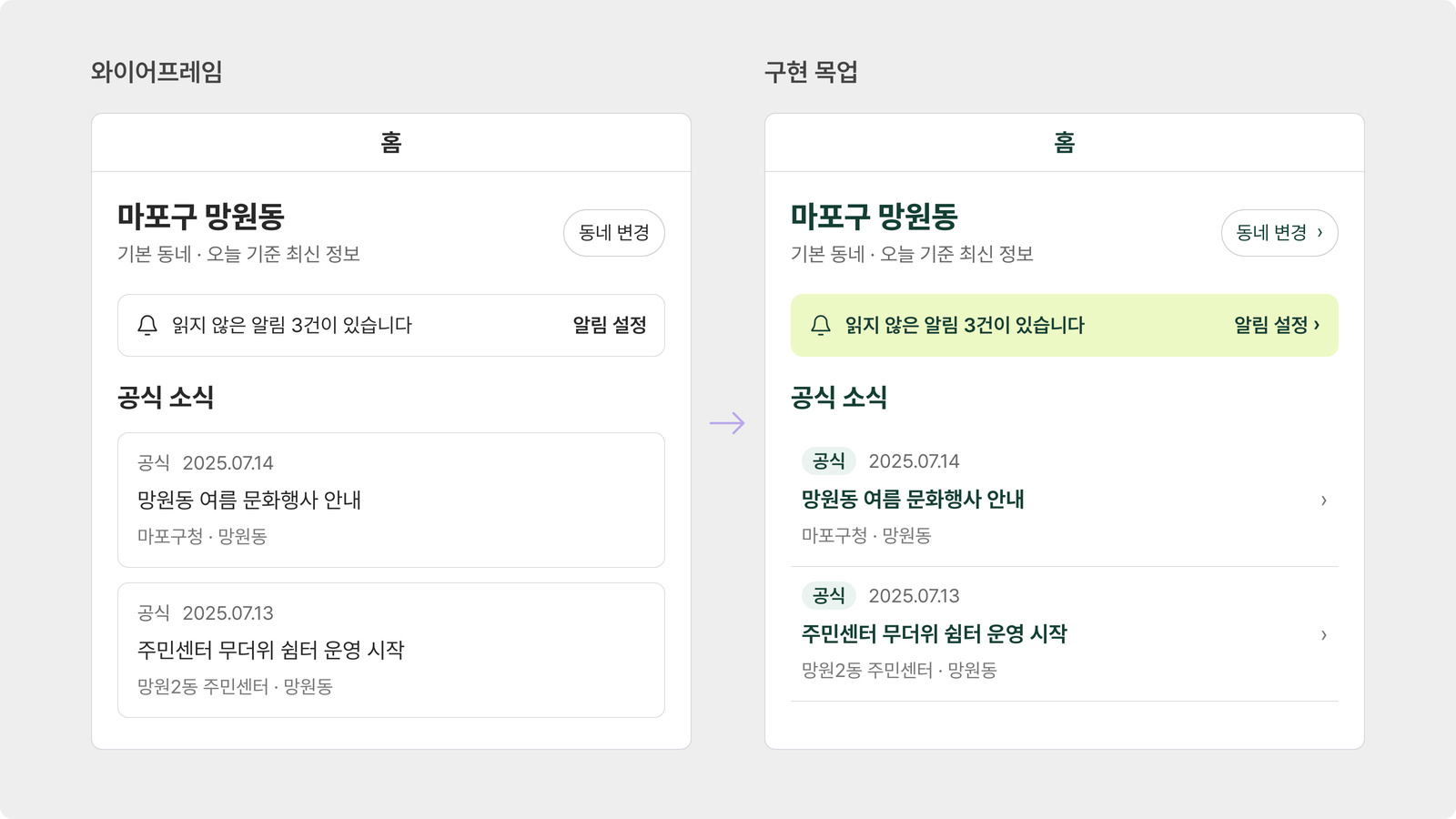Click the date 2025.07.14 in the mockup list
The width and height of the screenshot is (1456, 819).
pos(915,461)
